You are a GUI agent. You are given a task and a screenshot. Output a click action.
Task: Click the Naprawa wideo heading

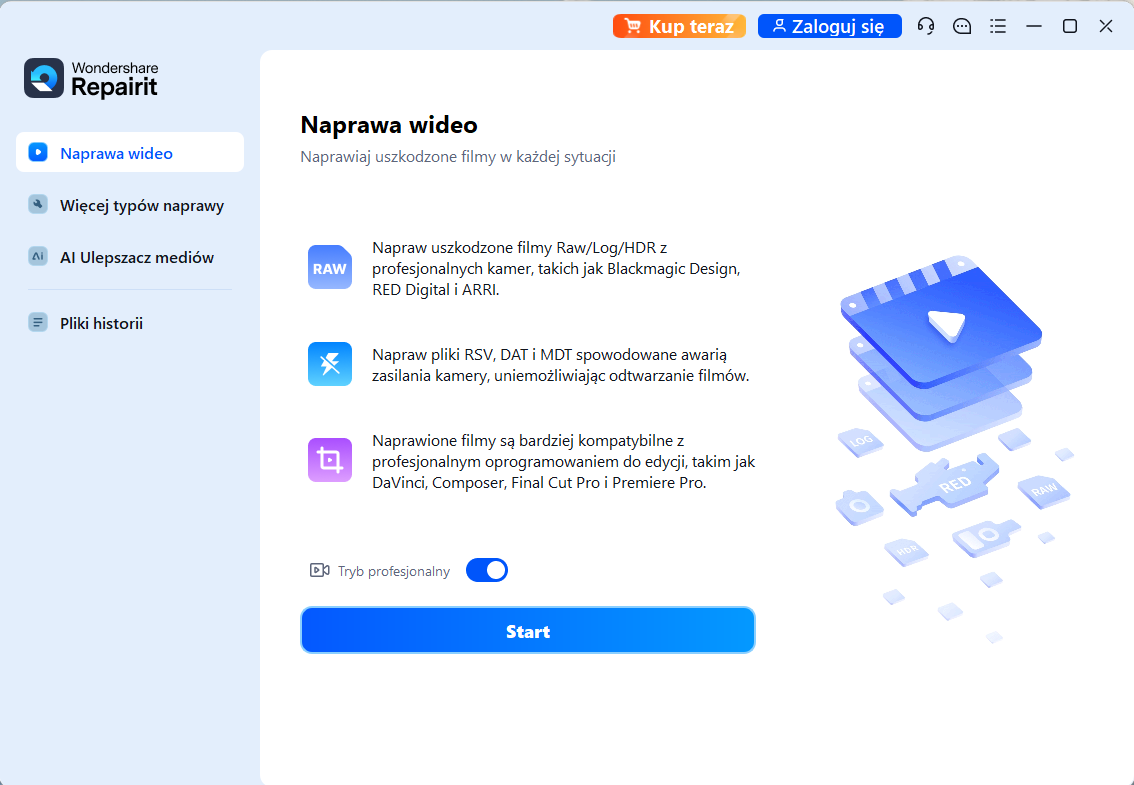click(389, 124)
